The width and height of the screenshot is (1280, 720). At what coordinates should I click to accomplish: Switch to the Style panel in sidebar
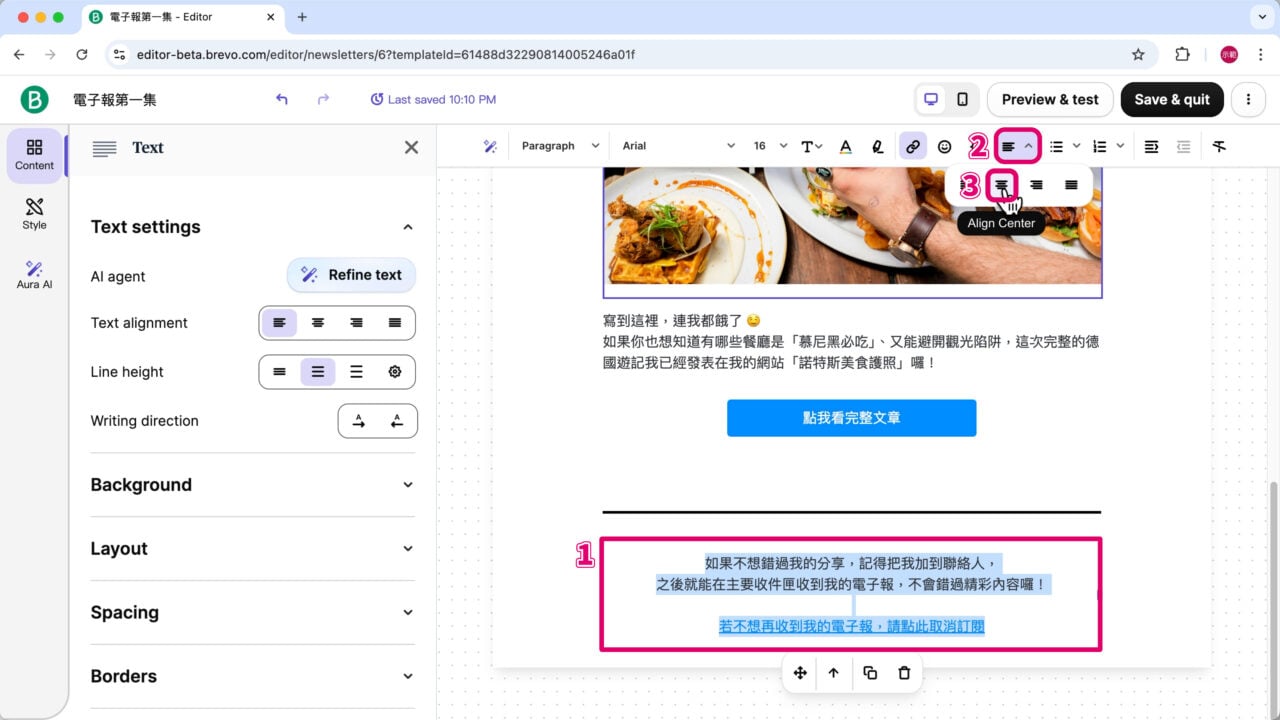(x=33, y=213)
